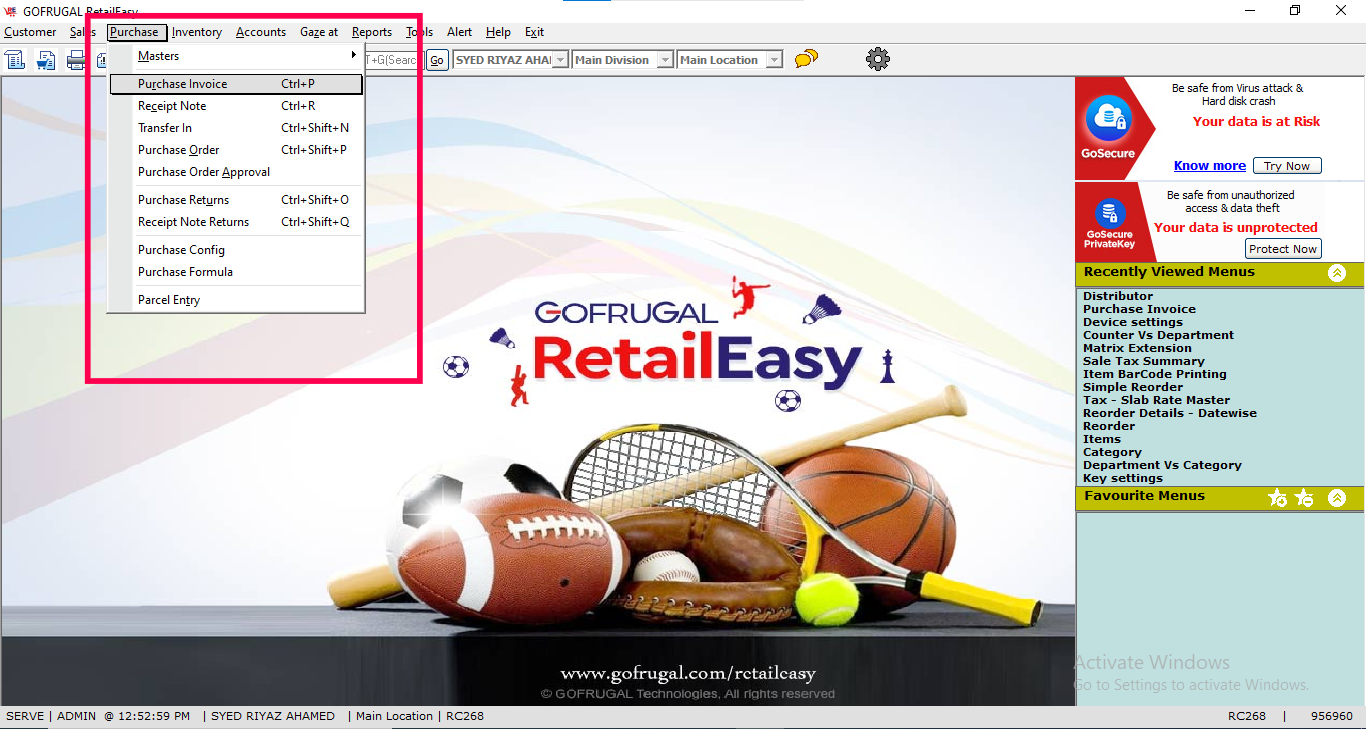
Task: Collapse the Recently Viewed Menus panel
Action: (x=1337, y=273)
